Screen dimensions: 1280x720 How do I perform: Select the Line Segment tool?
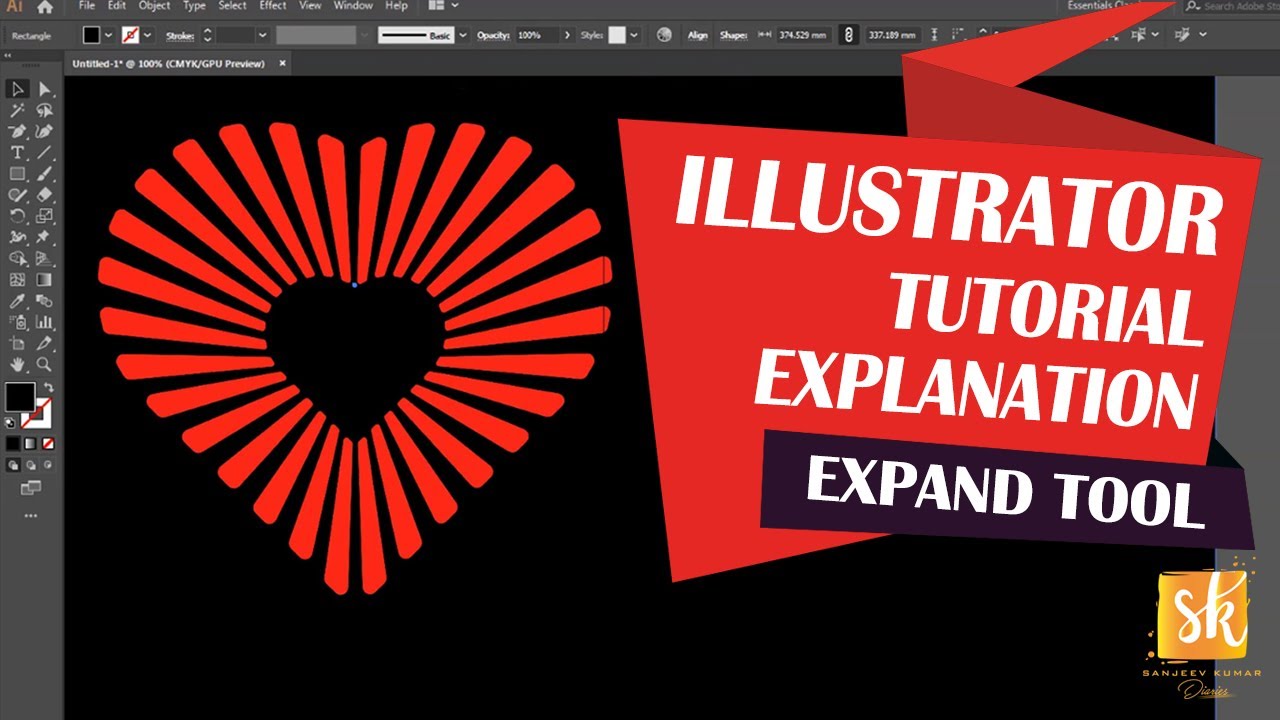tap(44, 152)
